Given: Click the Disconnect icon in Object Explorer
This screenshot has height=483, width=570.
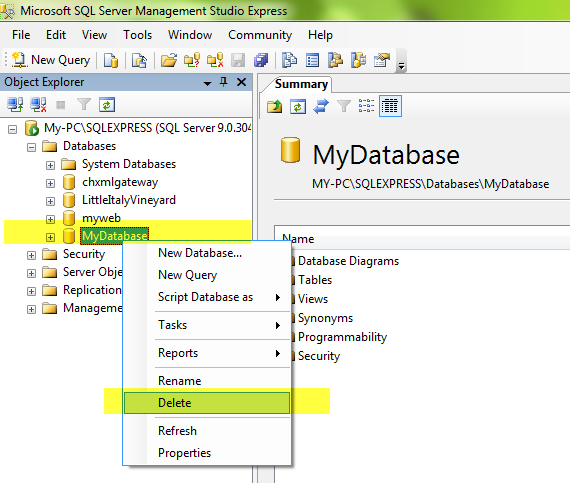Looking at the screenshot, I should (x=38, y=105).
